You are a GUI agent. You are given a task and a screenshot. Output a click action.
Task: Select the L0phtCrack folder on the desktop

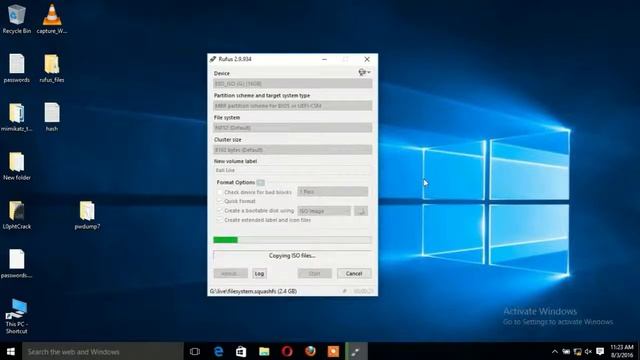point(16,215)
